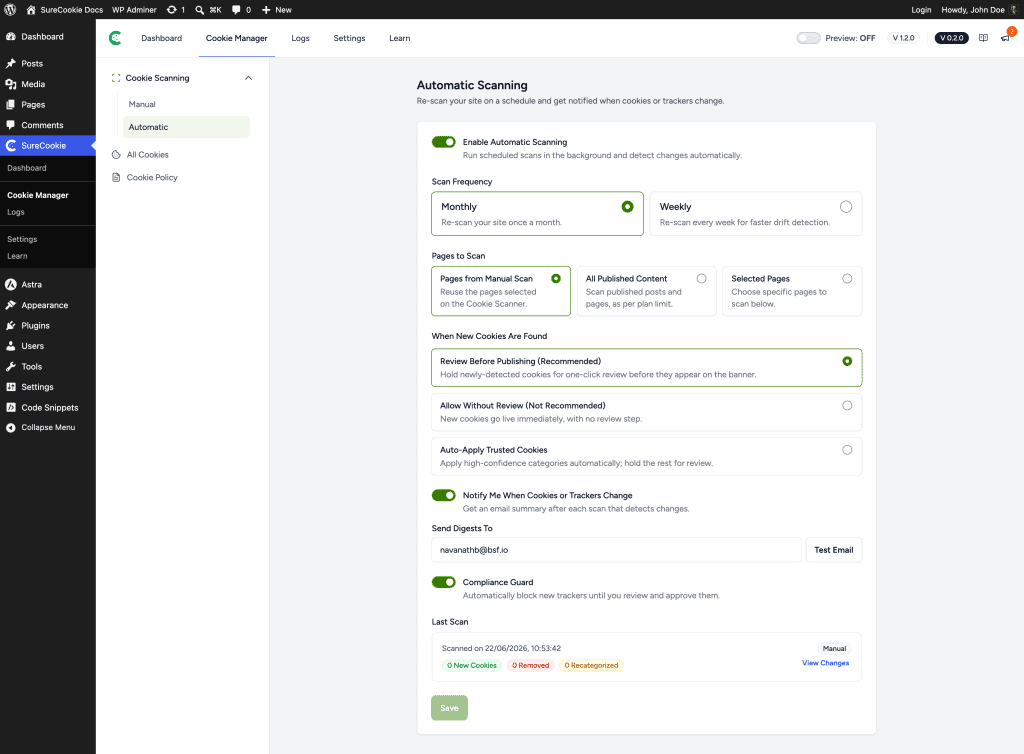Open the Plugins menu in sidebar
The image size is (1024, 754).
point(35,325)
